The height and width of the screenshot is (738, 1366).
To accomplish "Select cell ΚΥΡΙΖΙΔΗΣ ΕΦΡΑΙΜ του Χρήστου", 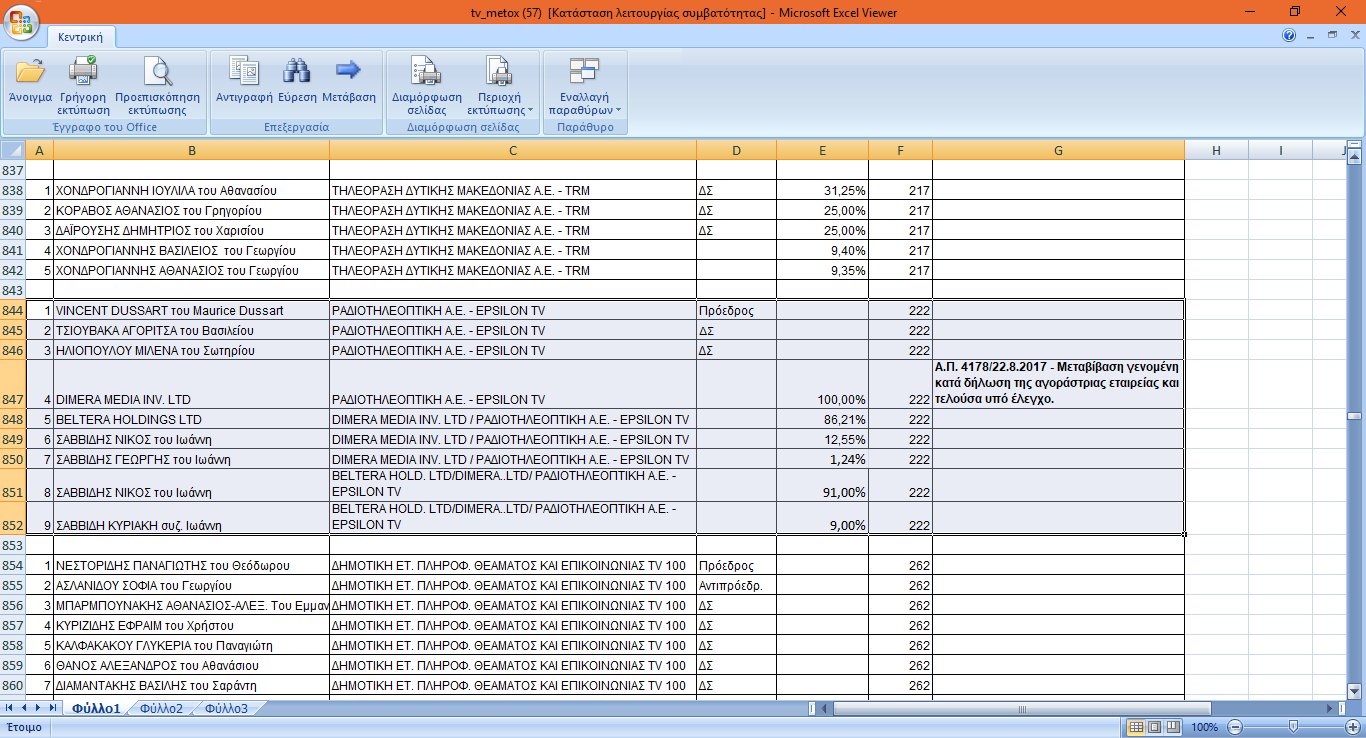I will click(191, 626).
